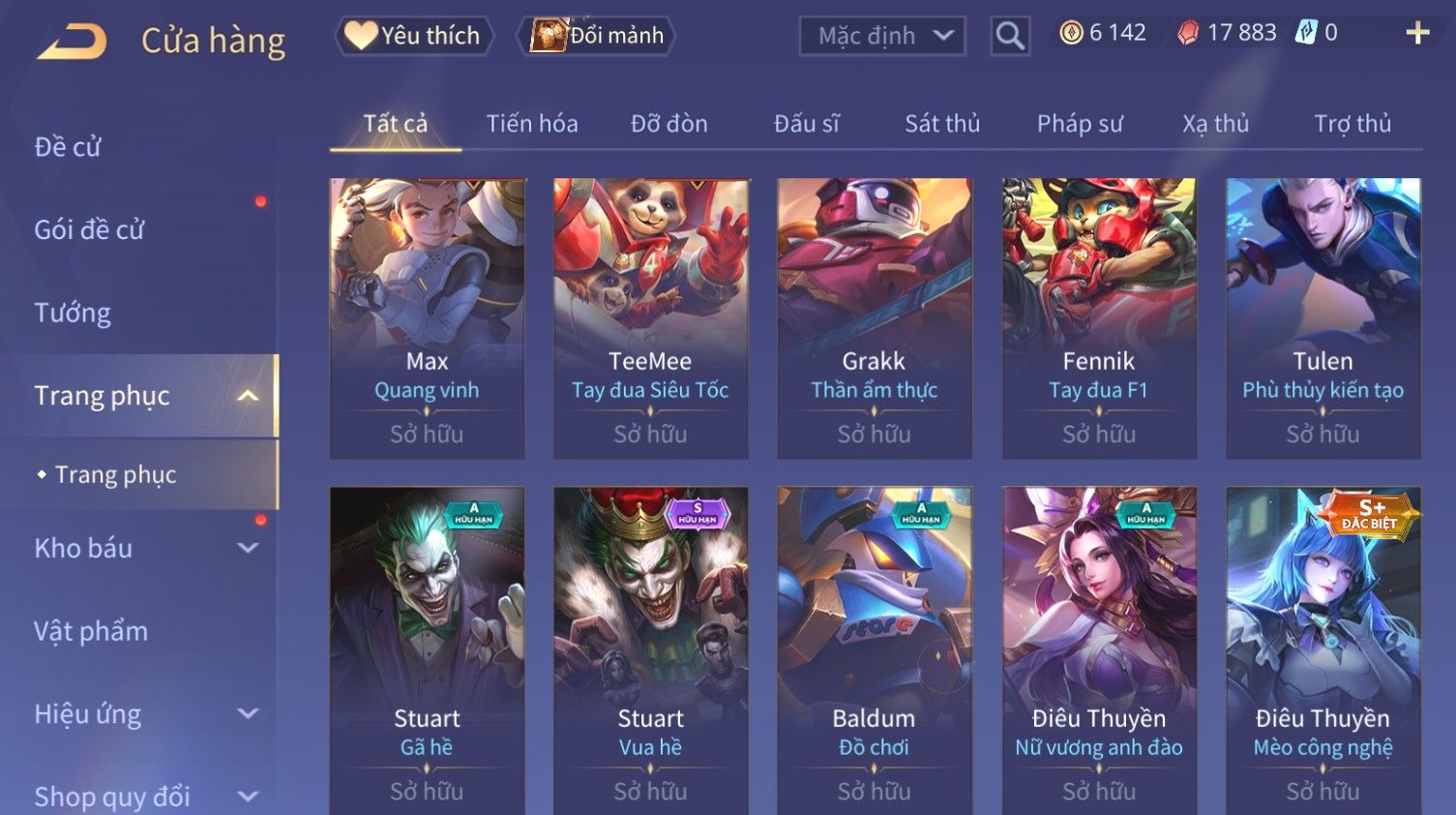Open Điêu Thuyền Mèo công nghệ skin
The width and height of the screenshot is (1456, 815).
(1322, 650)
